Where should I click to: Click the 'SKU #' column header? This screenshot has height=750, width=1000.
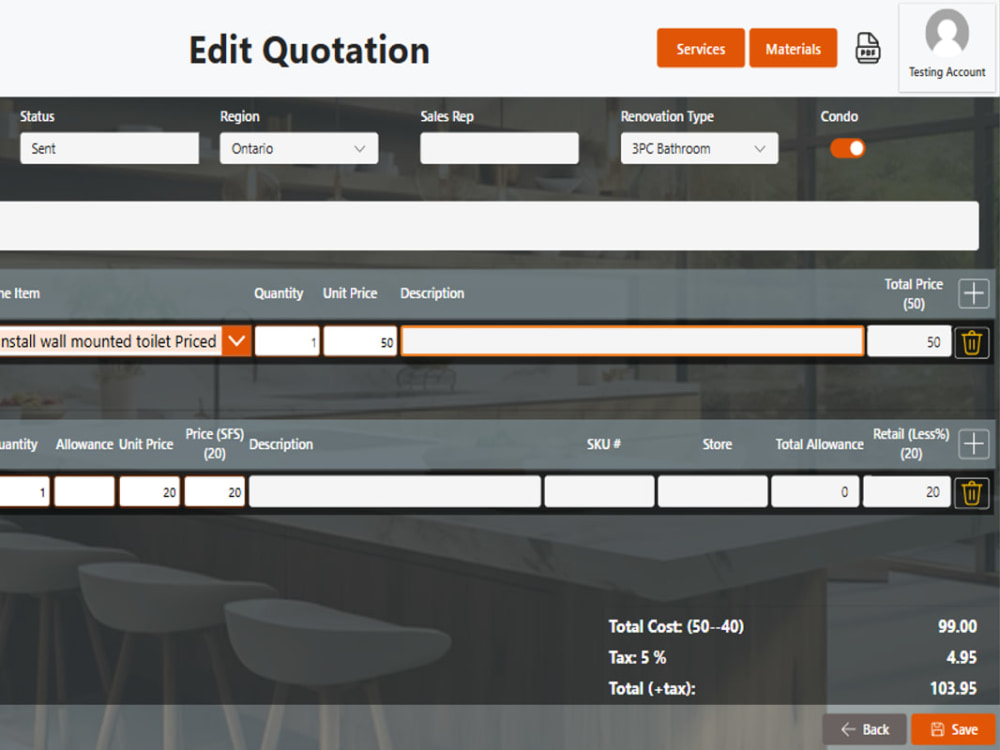603,445
